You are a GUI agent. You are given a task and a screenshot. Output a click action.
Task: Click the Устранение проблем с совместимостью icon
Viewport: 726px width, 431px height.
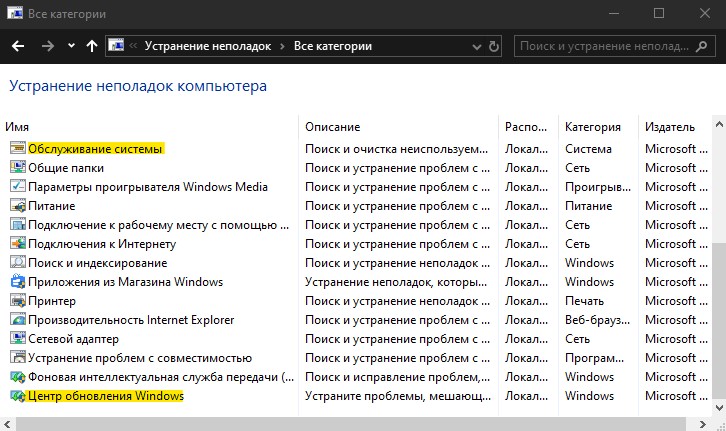pyautogui.click(x=18, y=357)
